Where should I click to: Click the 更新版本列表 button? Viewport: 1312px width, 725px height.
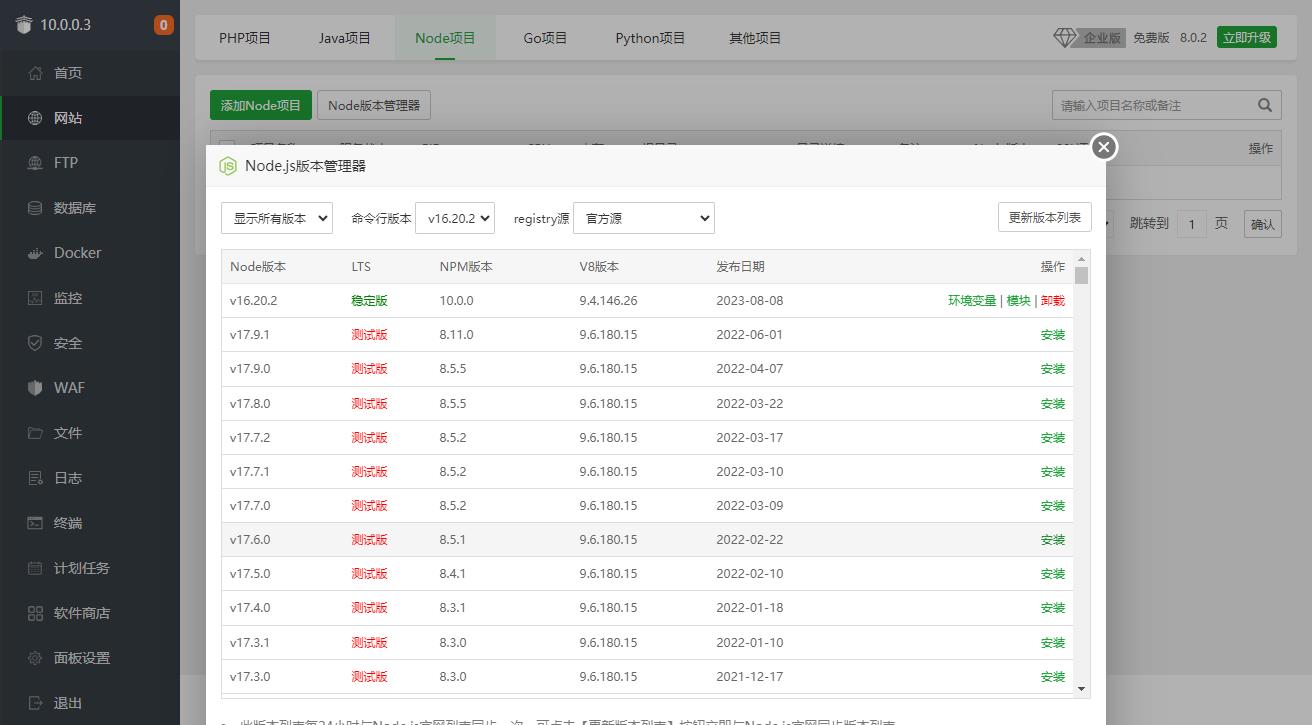pyautogui.click(x=1045, y=217)
